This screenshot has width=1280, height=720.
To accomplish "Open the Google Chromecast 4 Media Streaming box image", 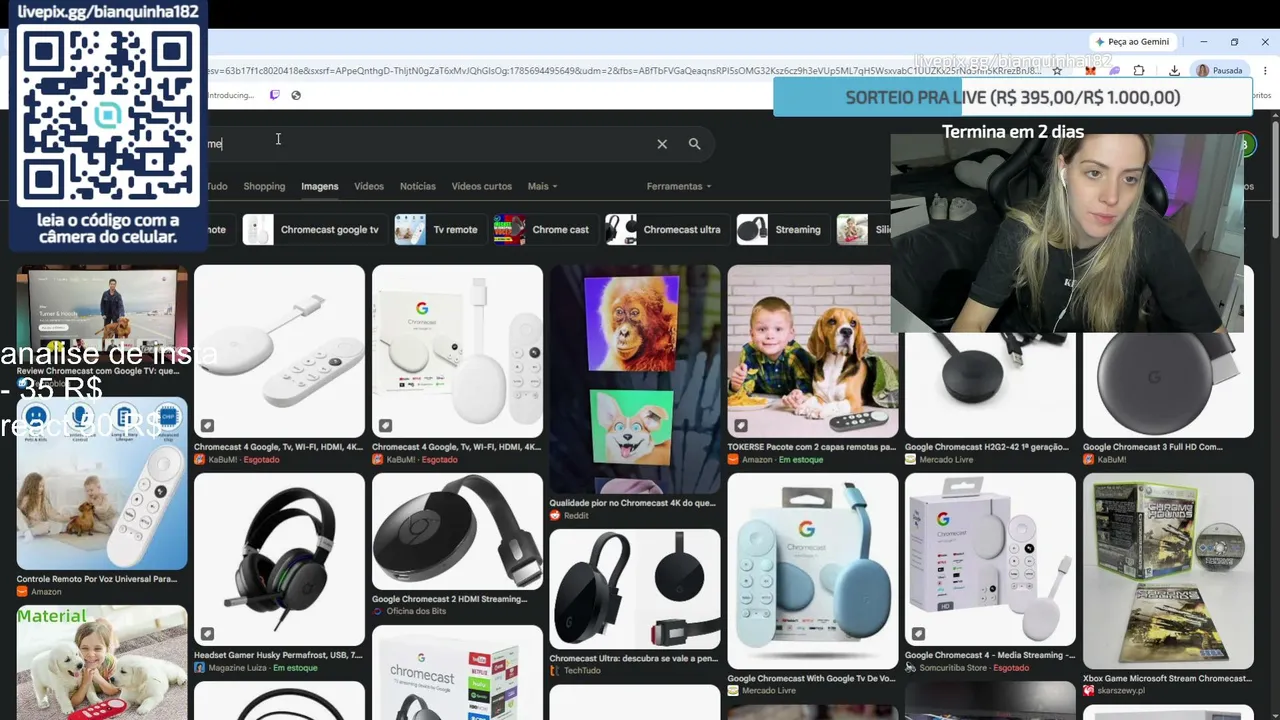I will pos(990,560).
